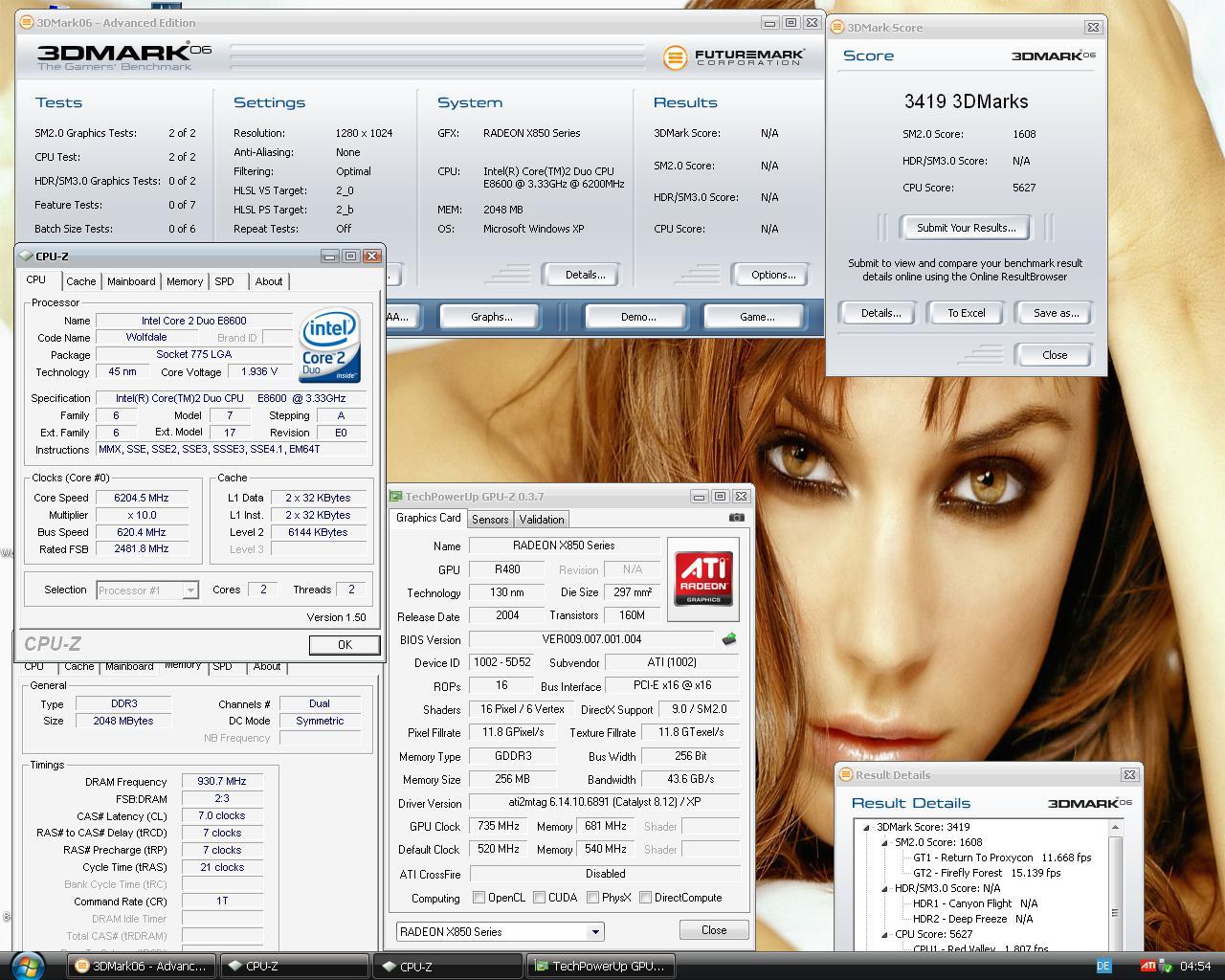Image resolution: width=1225 pixels, height=980 pixels.
Task: Select HDR1 - Canyon Flight result row
Action: tap(975, 903)
